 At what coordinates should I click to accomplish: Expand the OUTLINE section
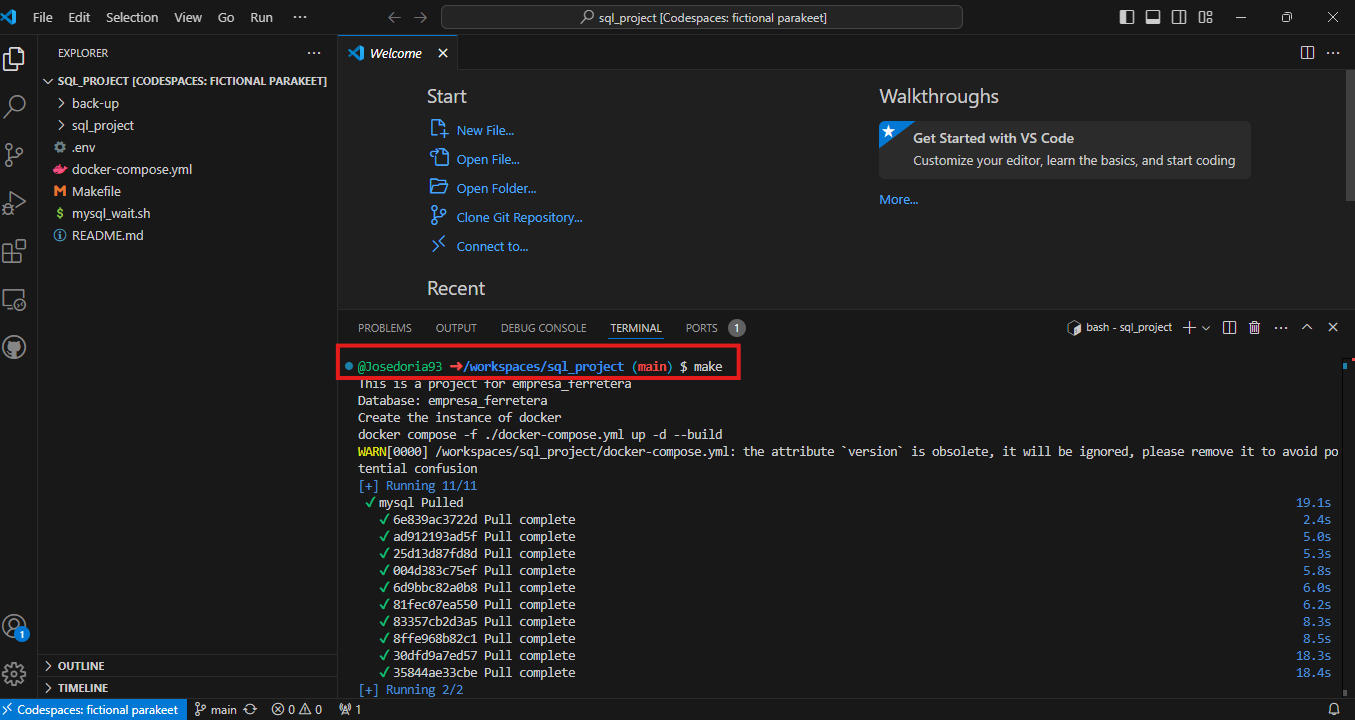[x=188, y=665]
